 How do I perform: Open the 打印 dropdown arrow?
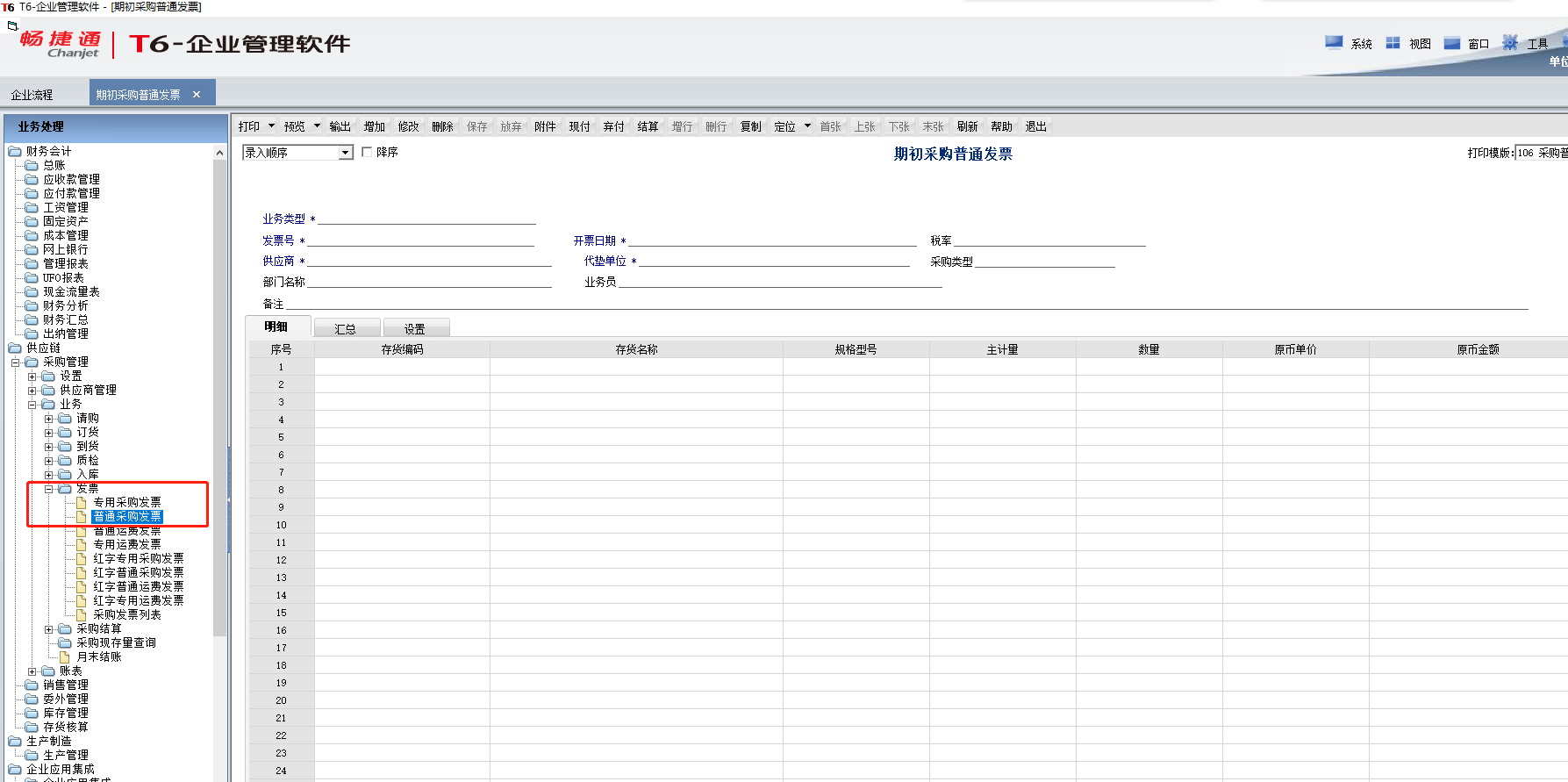tap(271, 126)
